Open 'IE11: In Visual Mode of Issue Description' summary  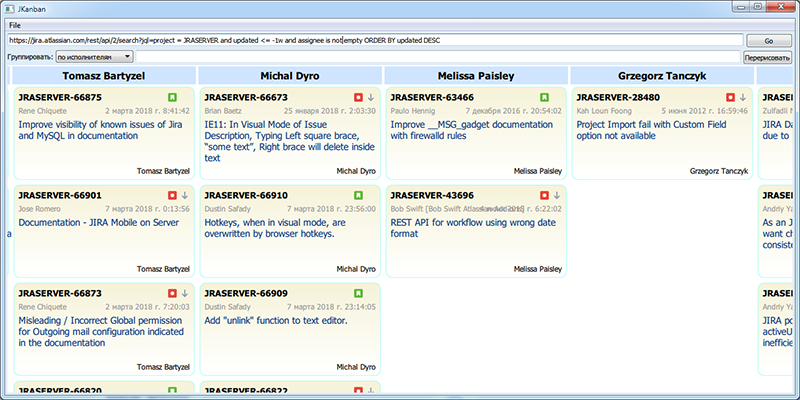(x=289, y=141)
